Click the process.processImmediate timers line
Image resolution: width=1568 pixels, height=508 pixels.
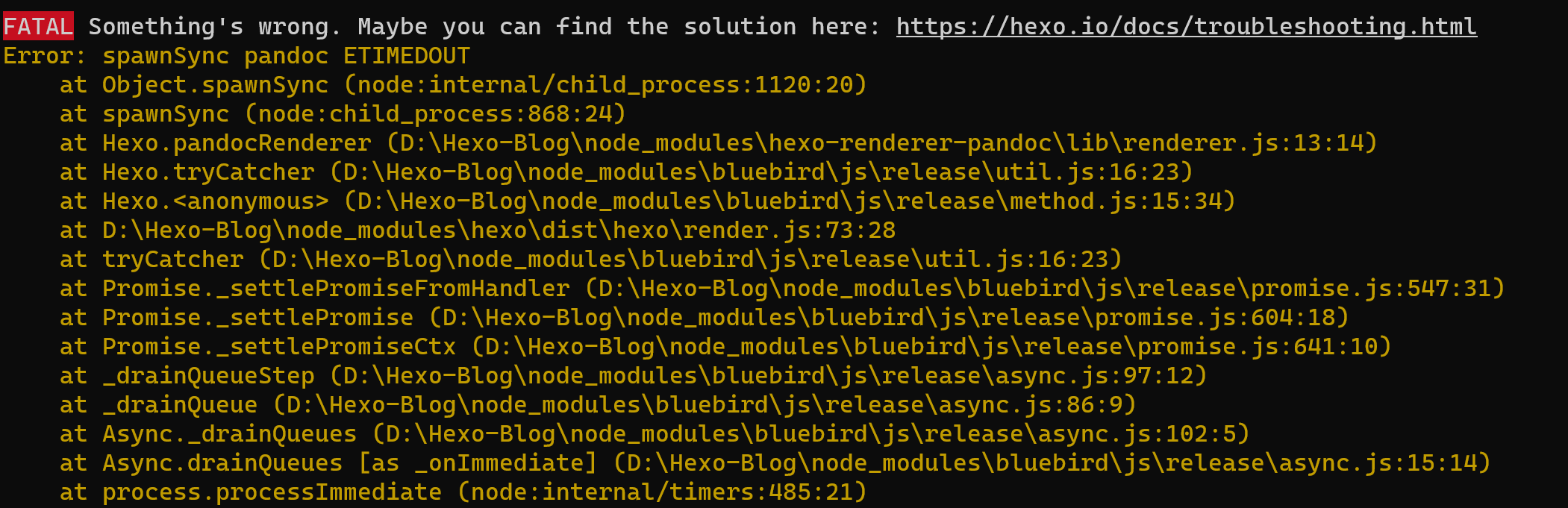[463, 492]
